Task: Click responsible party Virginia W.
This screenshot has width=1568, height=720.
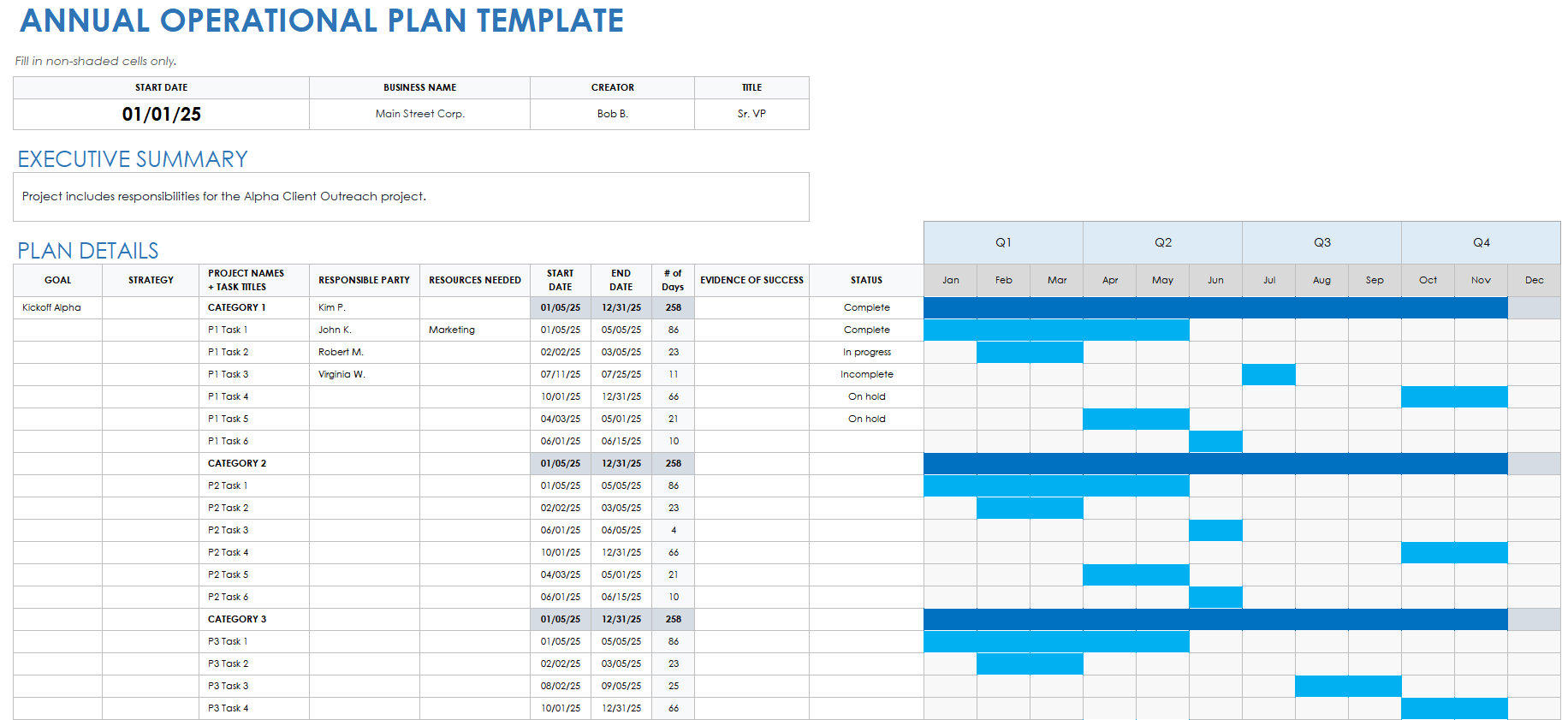Action: 364,374
